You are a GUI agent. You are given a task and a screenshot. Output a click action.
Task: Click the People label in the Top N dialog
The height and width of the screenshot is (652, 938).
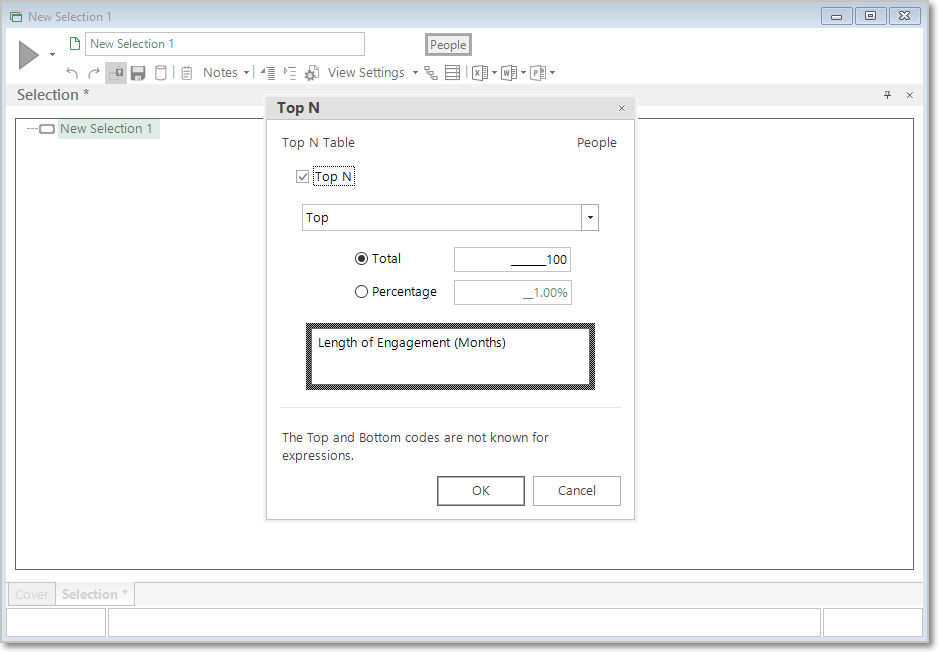596,143
